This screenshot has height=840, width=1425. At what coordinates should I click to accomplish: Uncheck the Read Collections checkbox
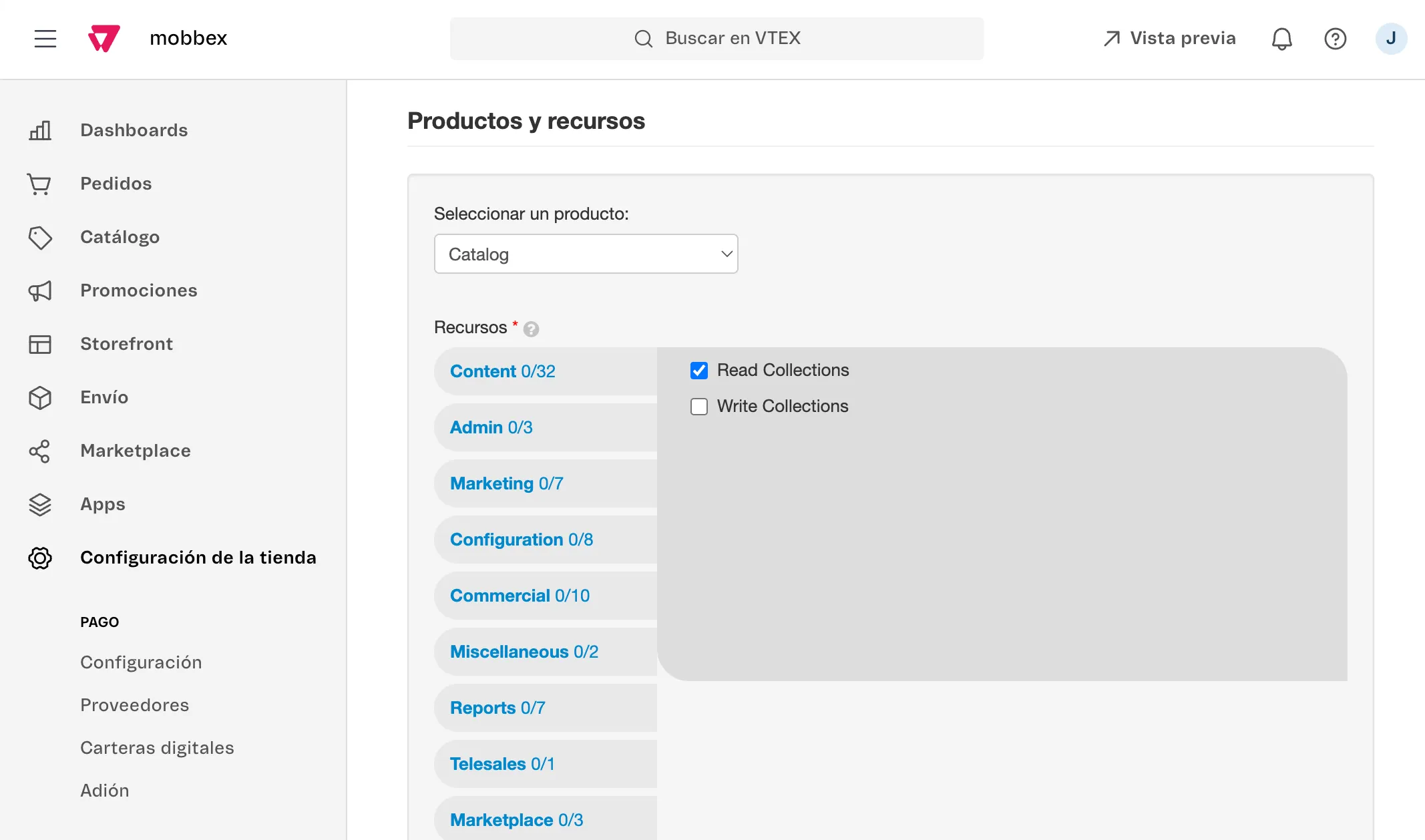point(699,371)
